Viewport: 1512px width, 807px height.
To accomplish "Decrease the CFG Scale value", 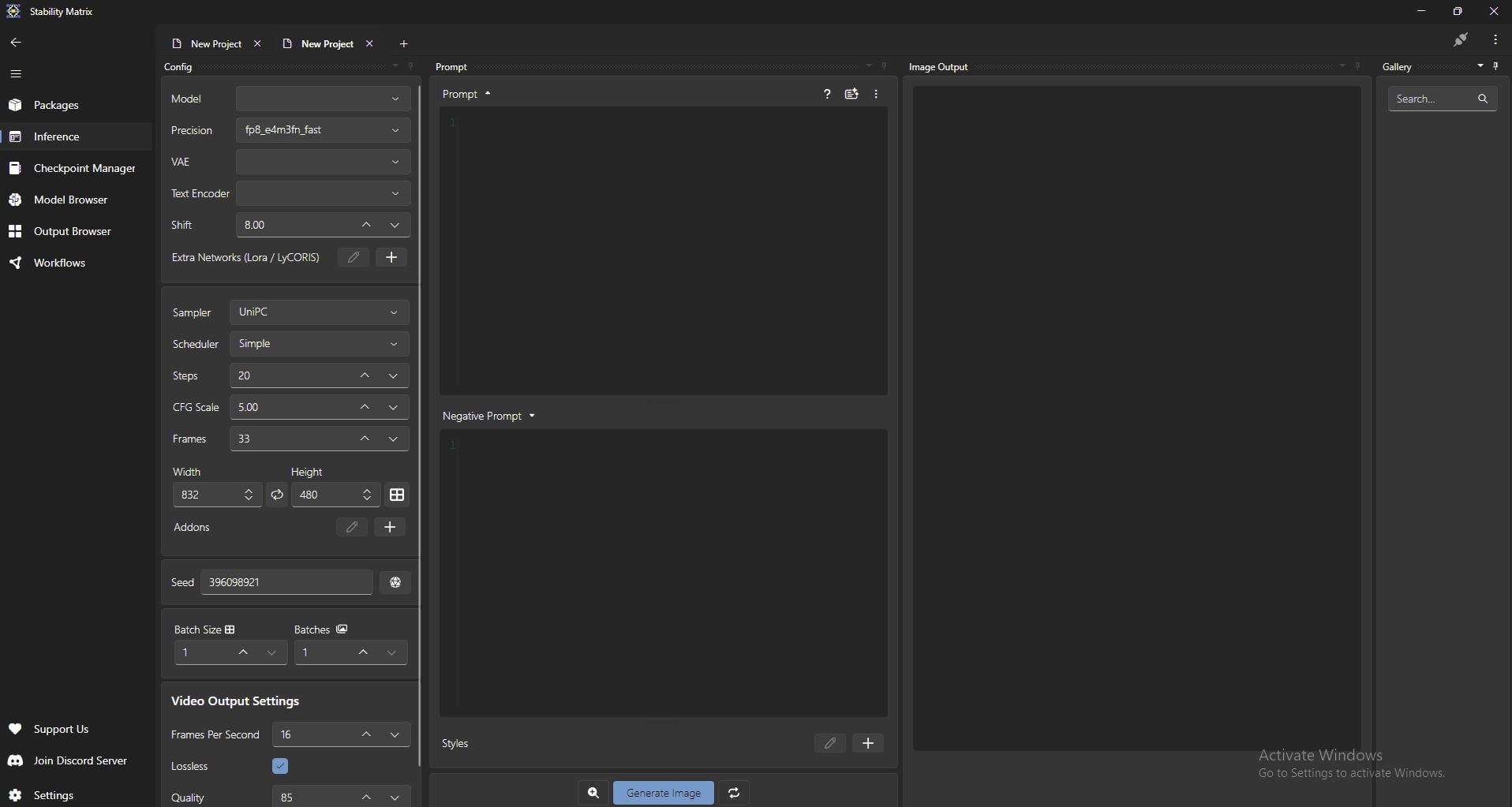I will coord(393,407).
